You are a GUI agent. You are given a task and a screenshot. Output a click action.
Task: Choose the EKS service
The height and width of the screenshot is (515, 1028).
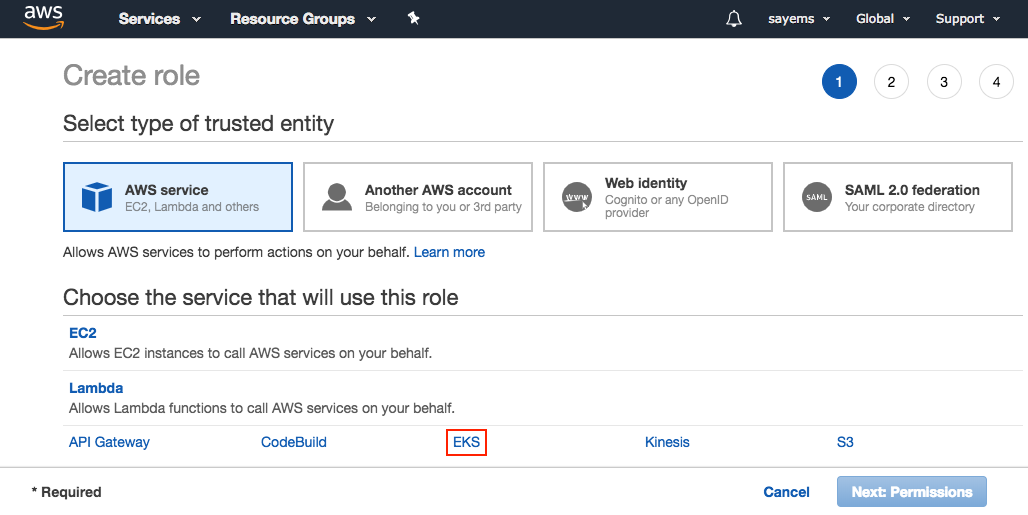466,442
